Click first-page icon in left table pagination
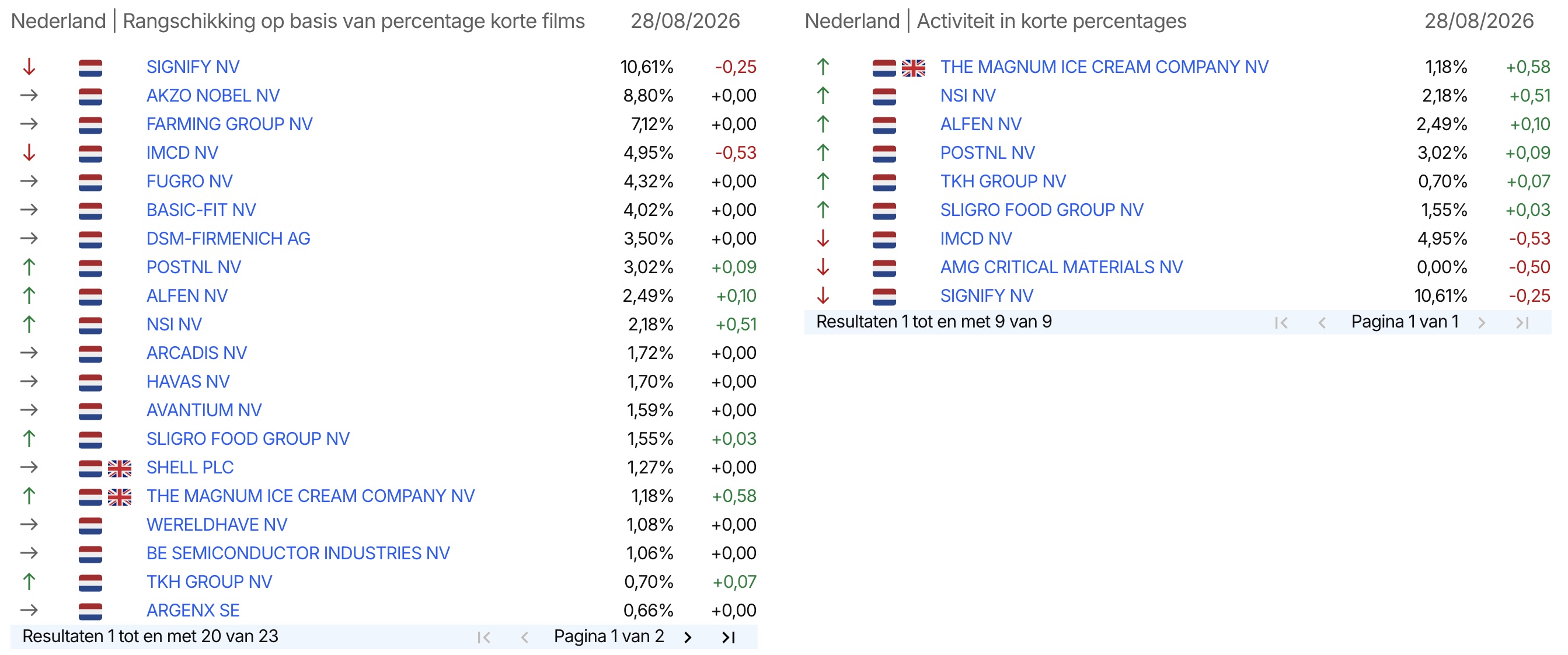The height and width of the screenshot is (655, 1568). coord(484,637)
